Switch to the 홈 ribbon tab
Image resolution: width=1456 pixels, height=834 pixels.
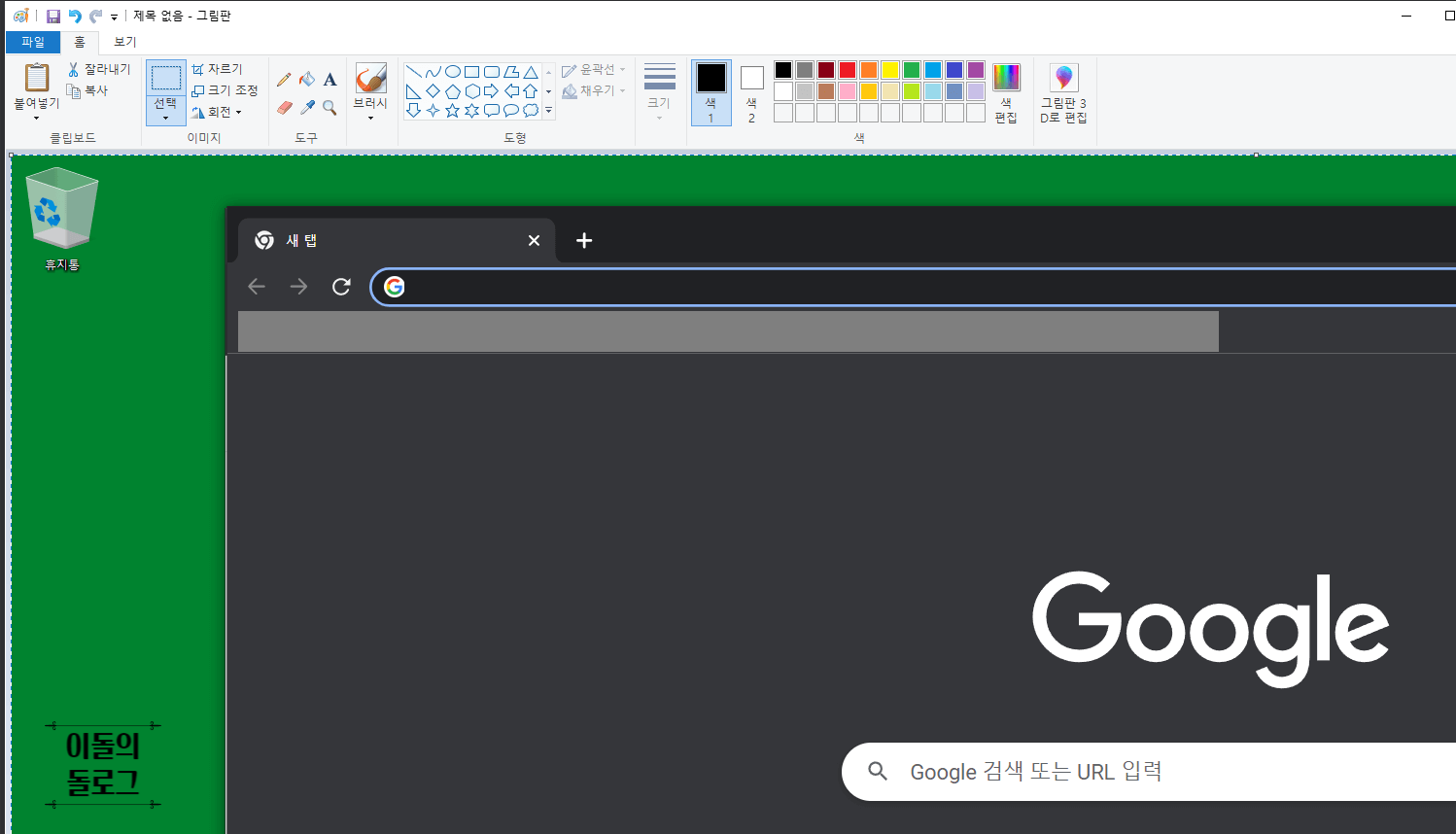pyautogui.click(x=80, y=42)
